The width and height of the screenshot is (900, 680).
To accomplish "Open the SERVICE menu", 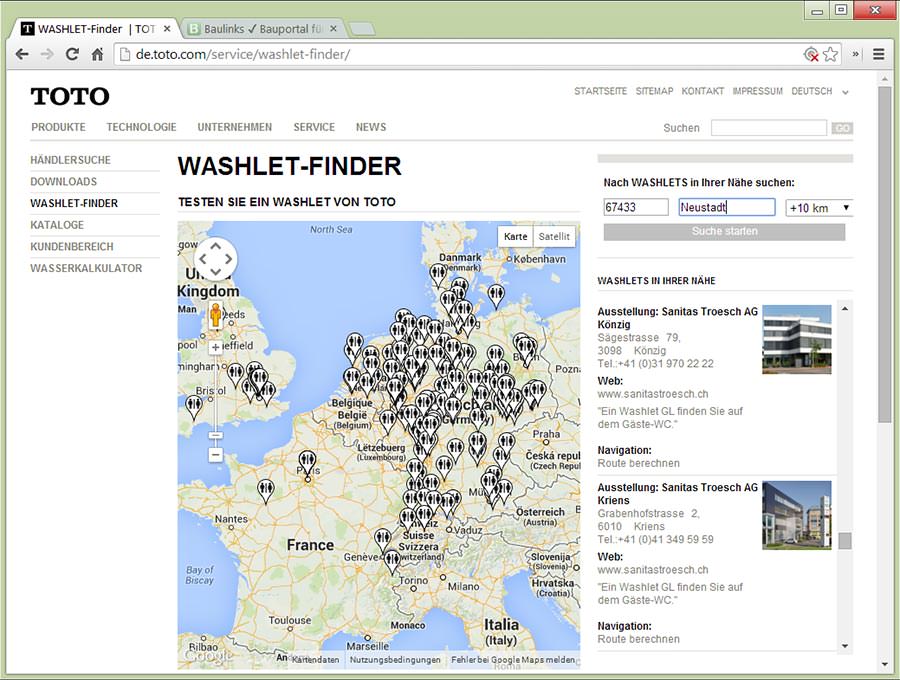I will click(x=314, y=127).
